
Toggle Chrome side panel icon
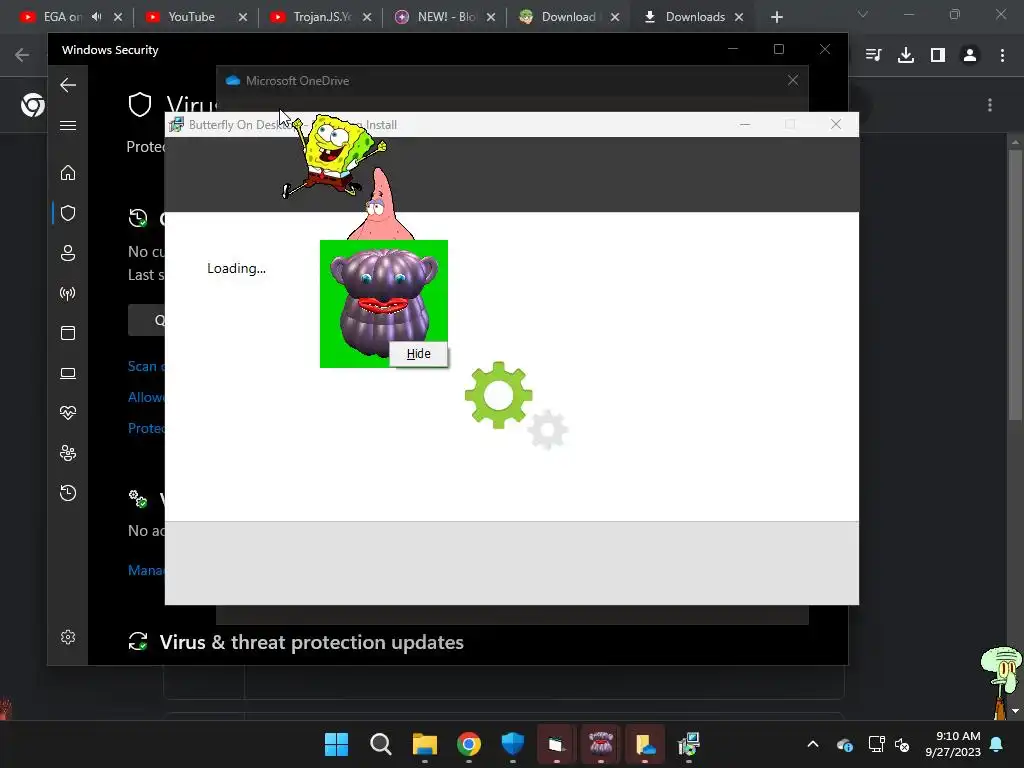pos(938,56)
